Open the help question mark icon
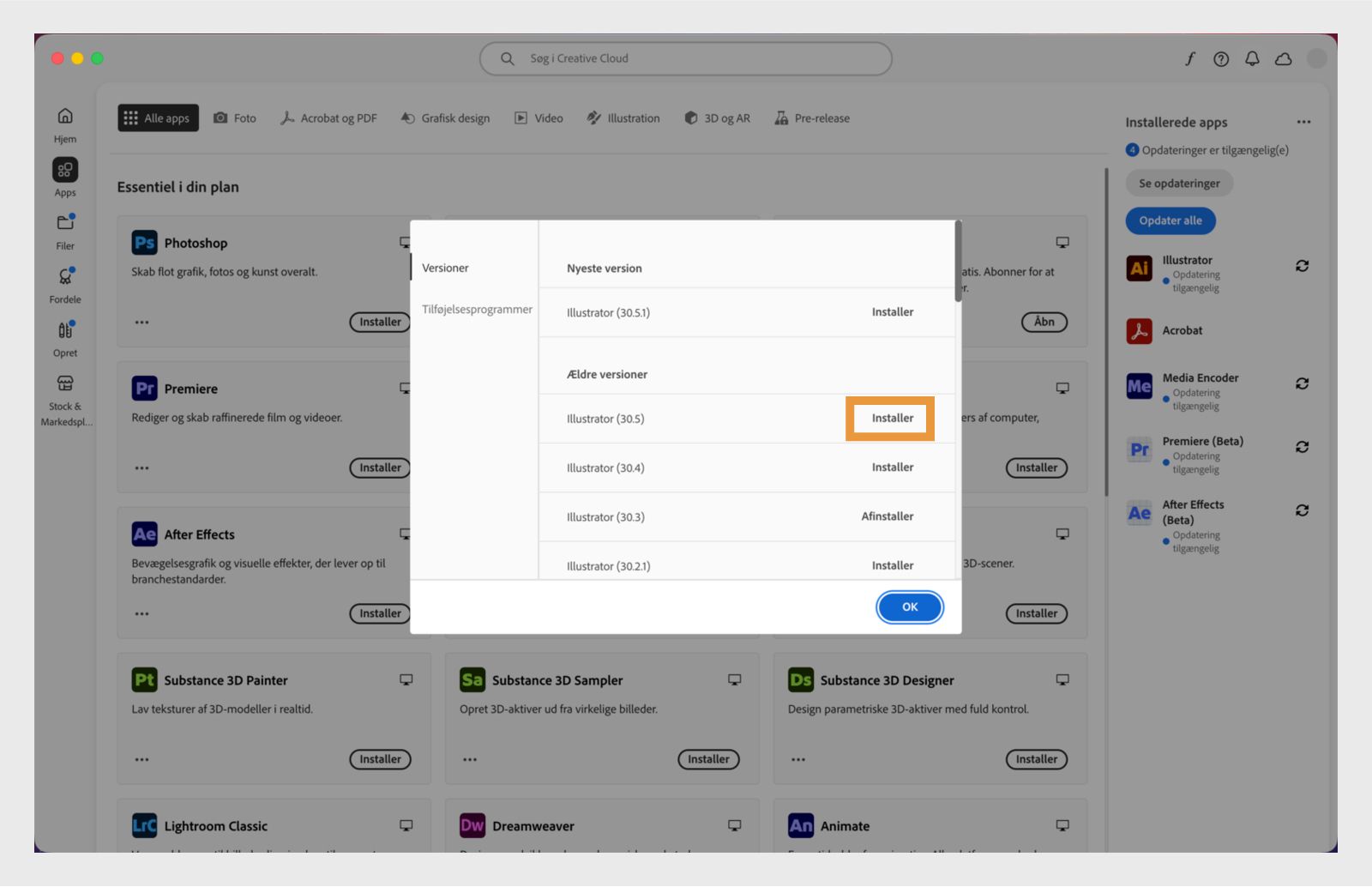Viewport: 1372px width, 887px height. (1221, 58)
